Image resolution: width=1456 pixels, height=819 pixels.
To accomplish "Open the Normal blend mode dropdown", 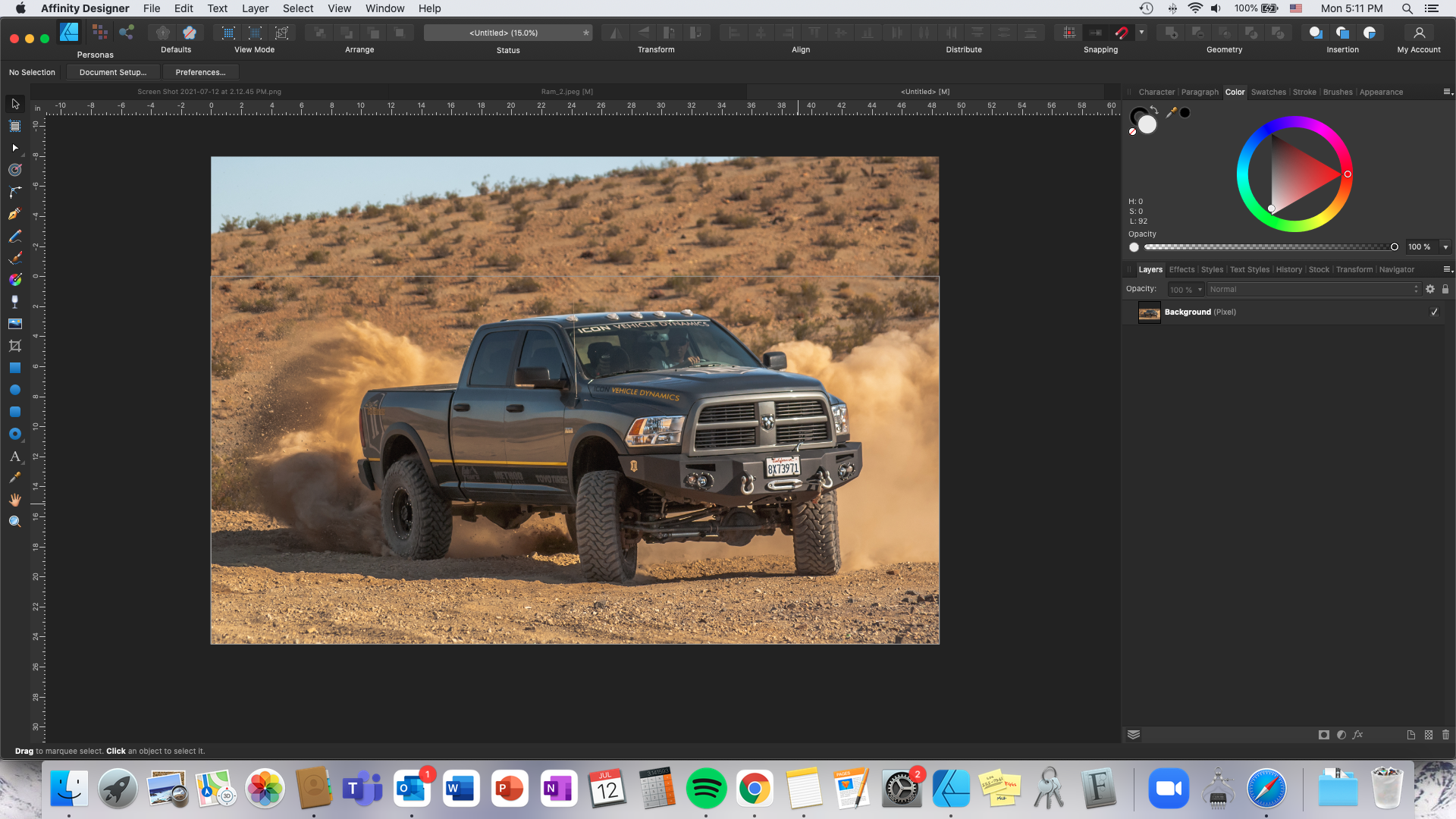I will [x=1313, y=289].
